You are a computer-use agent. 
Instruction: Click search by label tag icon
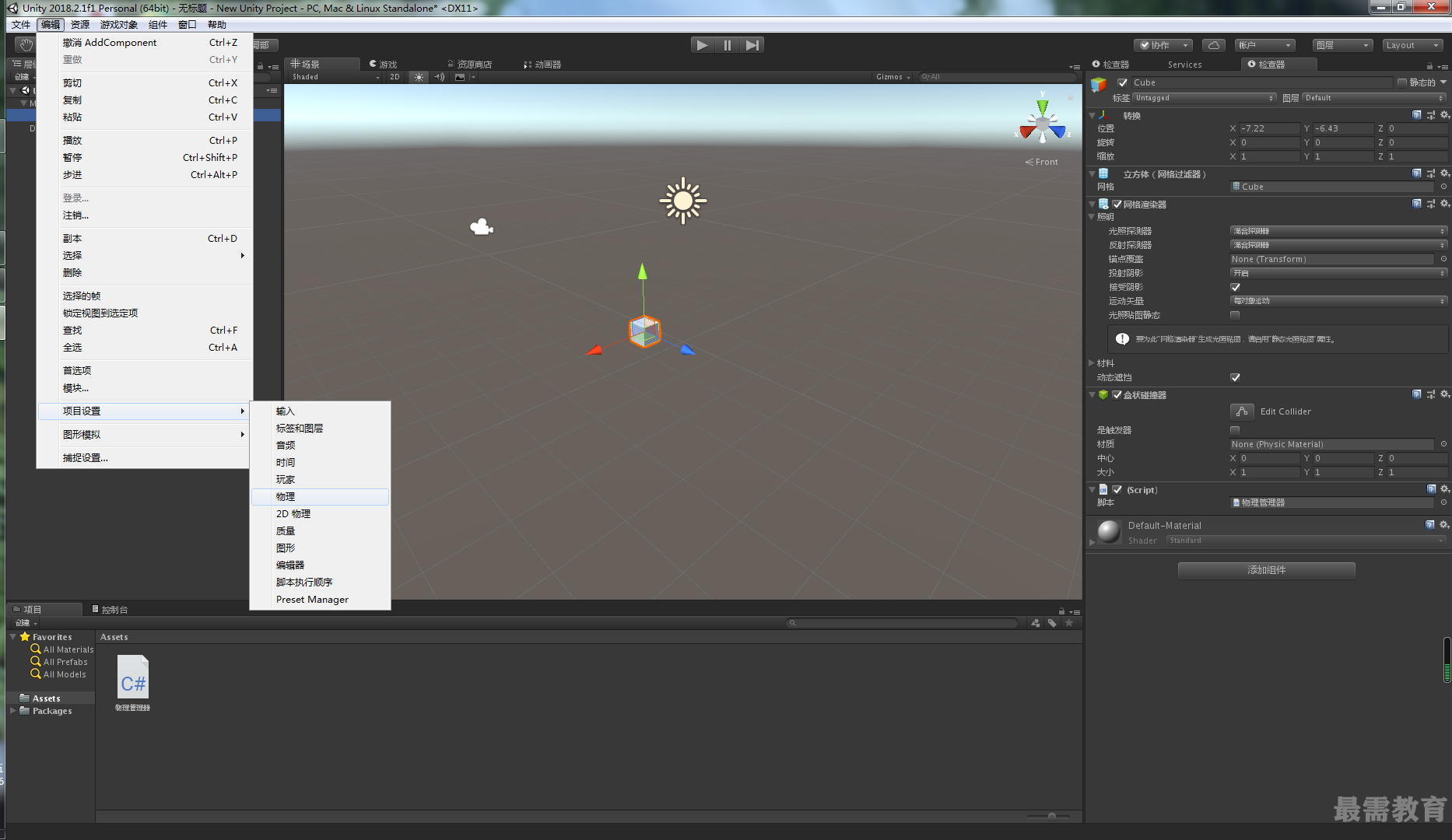pyautogui.click(x=1052, y=623)
